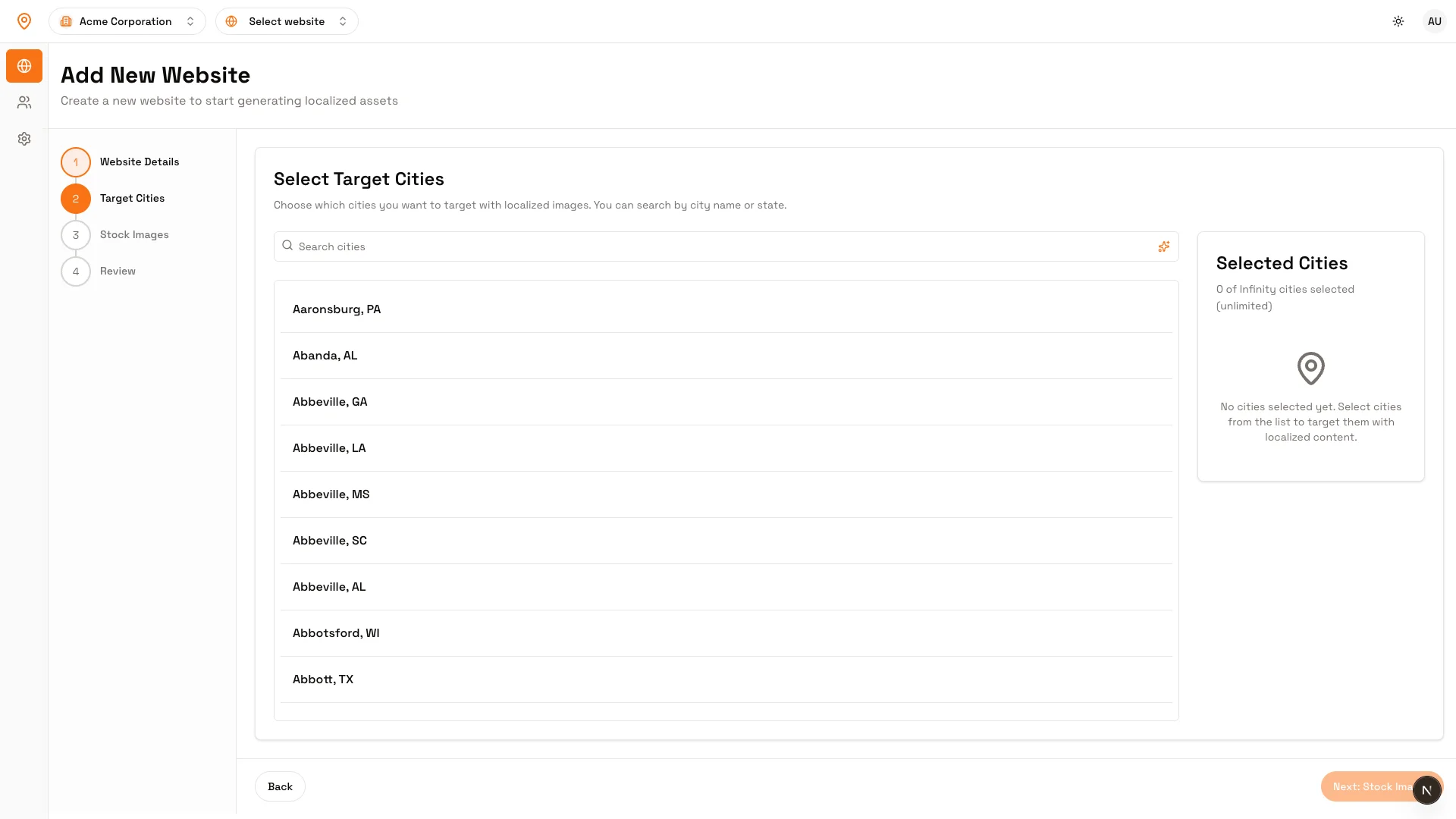Open the settings gear sidebar icon
Screen dimensions: 1456x819
pyautogui.click(x=24, y=139)
